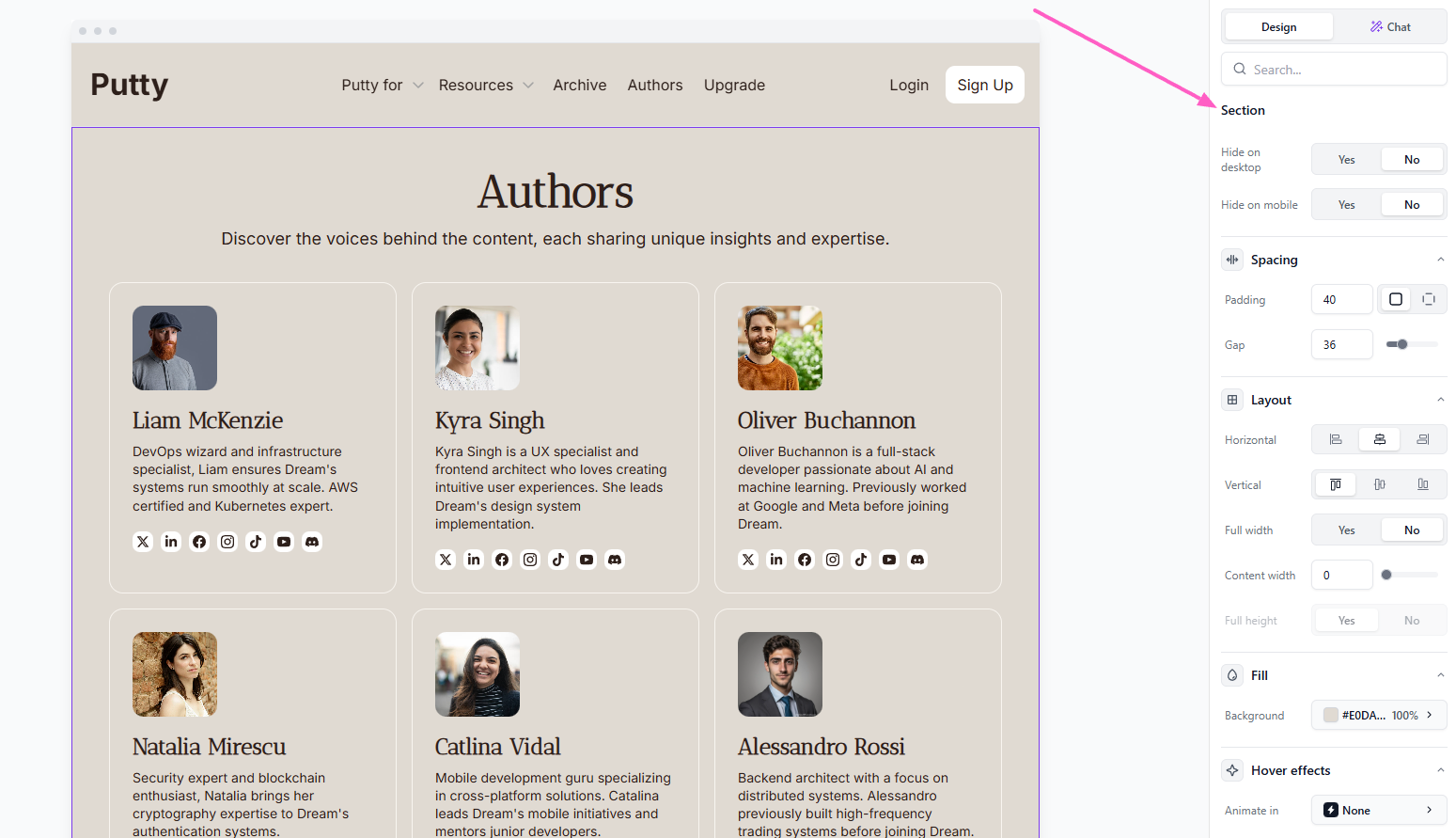Set Hide on desktop to Yes
This screenshot has width=1456, height=838.
(1346, 160)
